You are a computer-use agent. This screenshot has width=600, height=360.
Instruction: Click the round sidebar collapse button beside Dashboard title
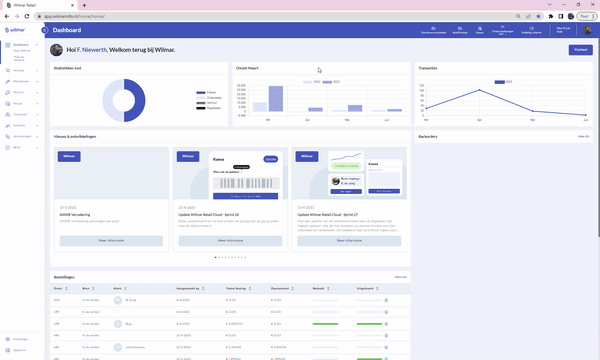45,30
